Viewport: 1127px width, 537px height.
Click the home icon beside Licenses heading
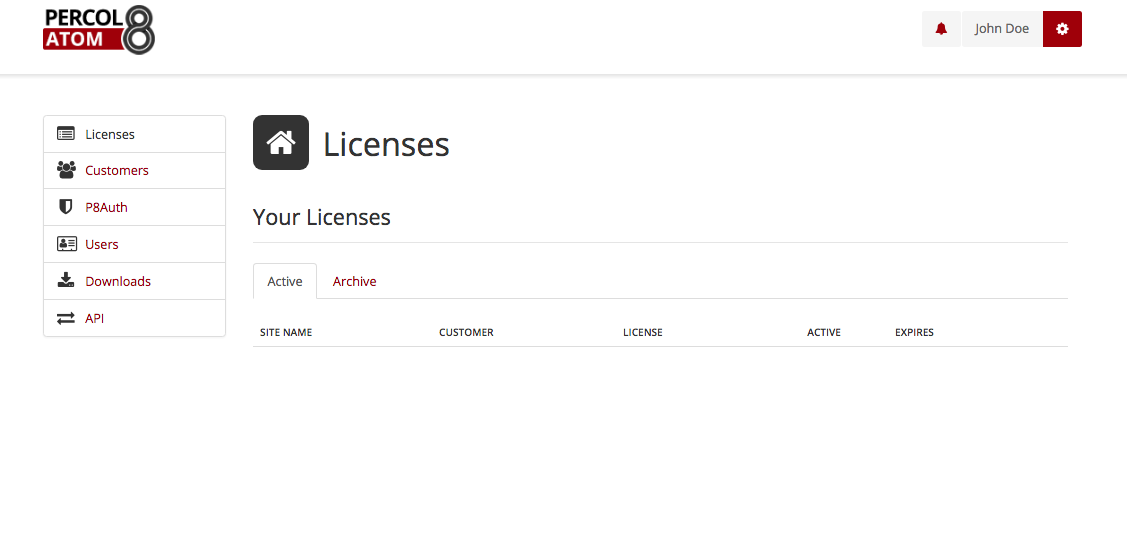pos(281,142)
